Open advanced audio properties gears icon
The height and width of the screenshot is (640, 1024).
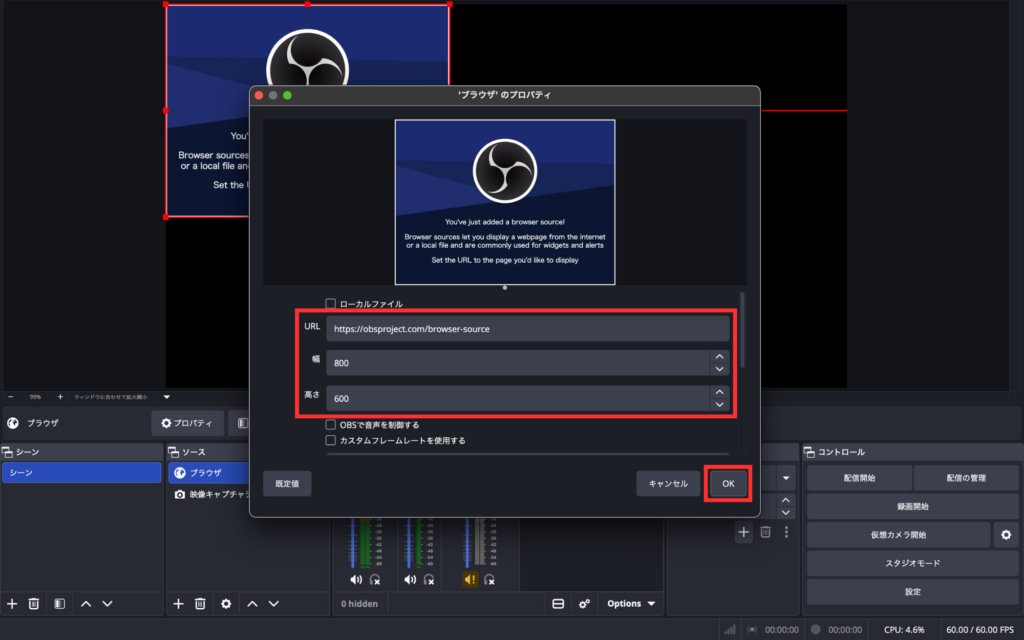(584, 603)
